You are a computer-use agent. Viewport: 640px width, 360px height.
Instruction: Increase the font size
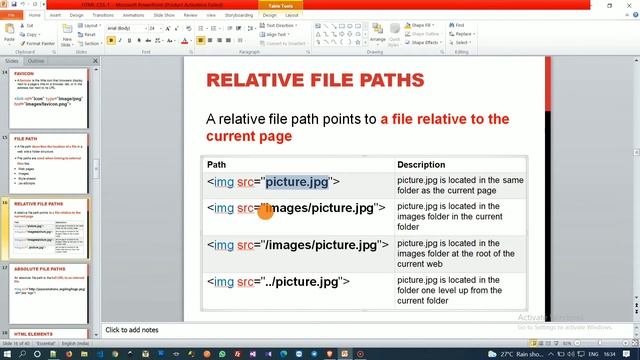(168, 28)
